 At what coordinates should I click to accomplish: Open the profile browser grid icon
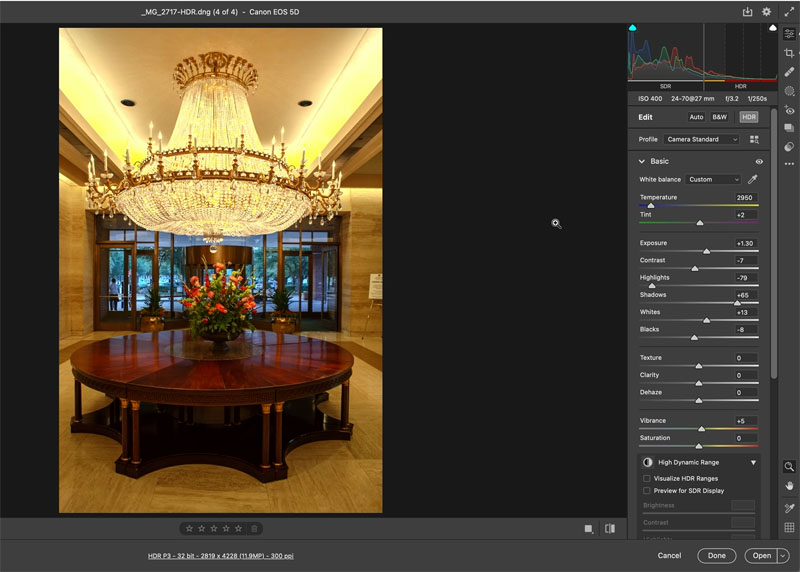(754, 139)
